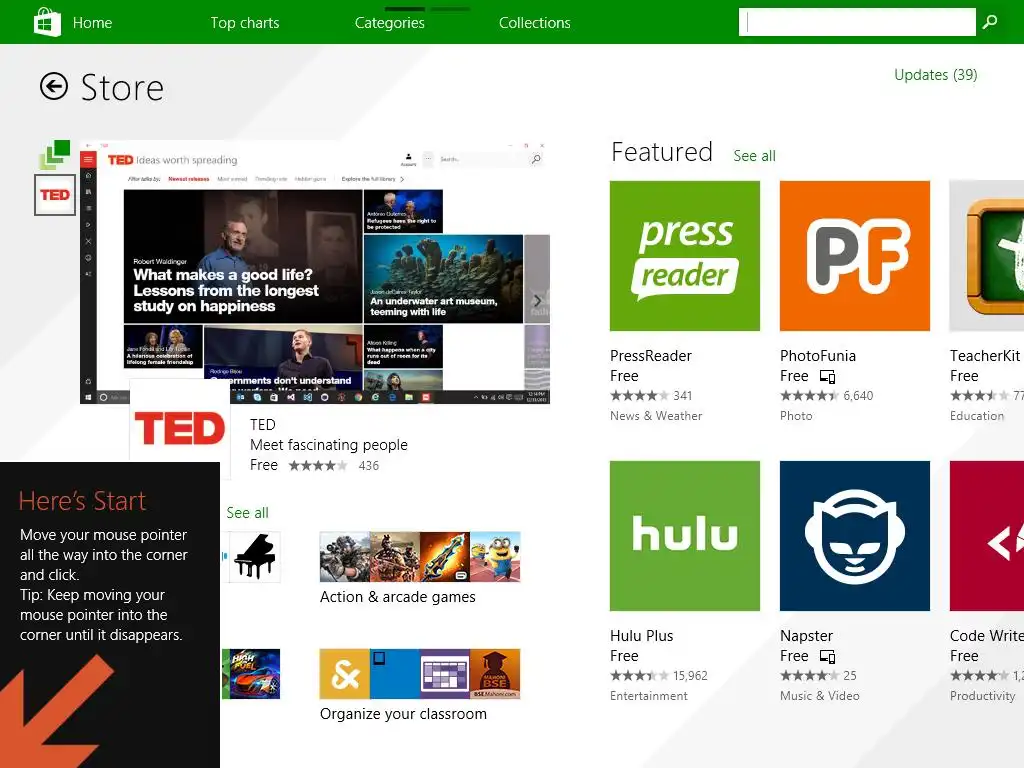Open the Home tab
This screenshot has height=768, width=1024.
click(x=92, y=23)
